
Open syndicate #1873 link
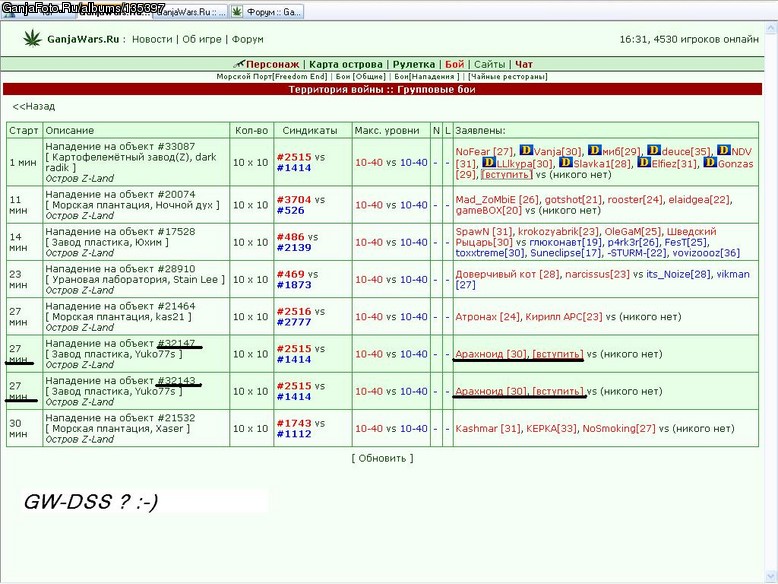click(294, 285)
